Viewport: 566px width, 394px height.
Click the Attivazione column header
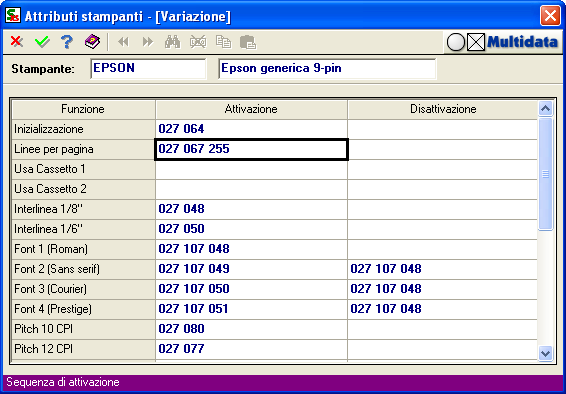pyautogui.click(x=251, y=109)
